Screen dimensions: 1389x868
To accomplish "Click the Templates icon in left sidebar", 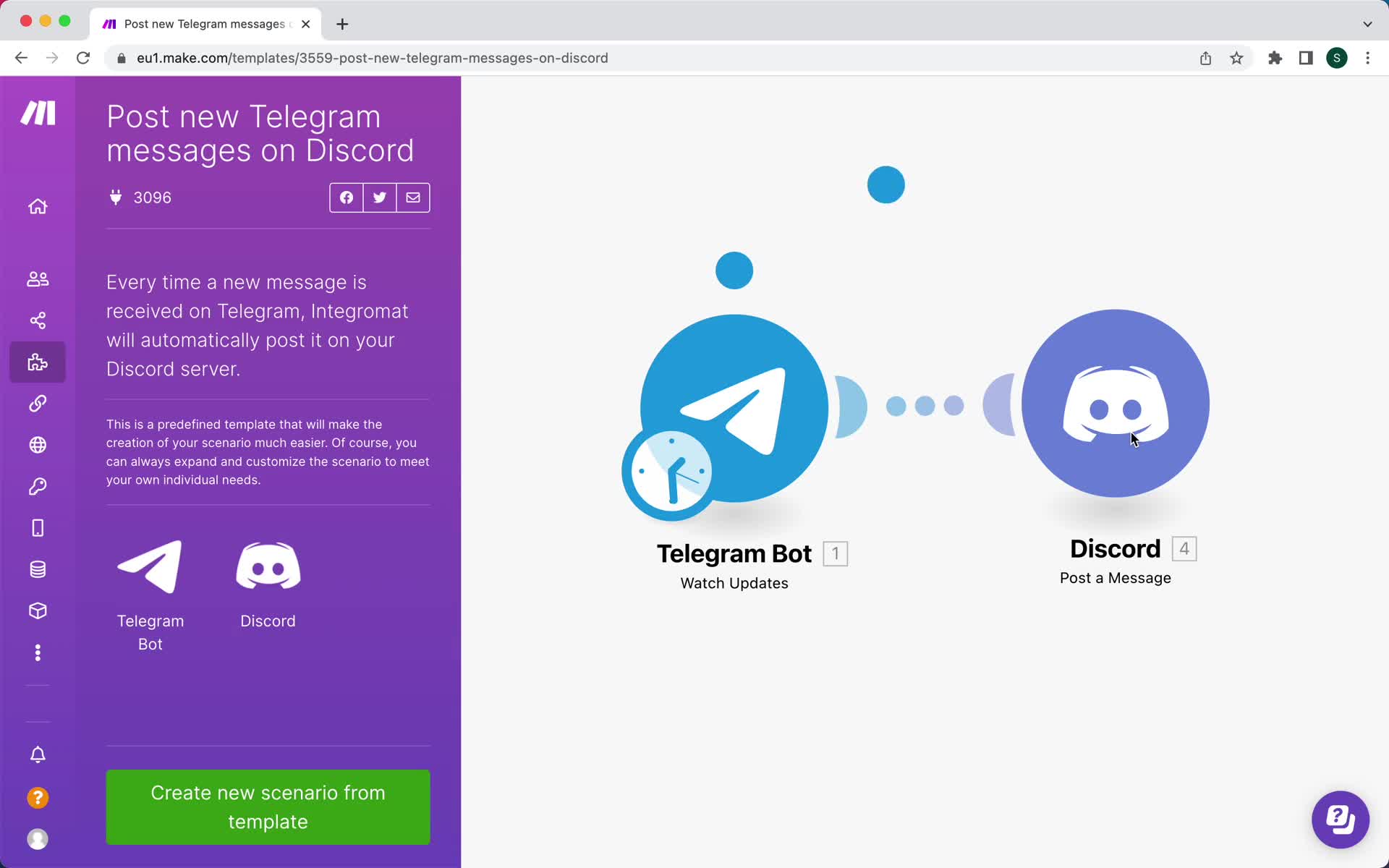I will pos(37,361).
